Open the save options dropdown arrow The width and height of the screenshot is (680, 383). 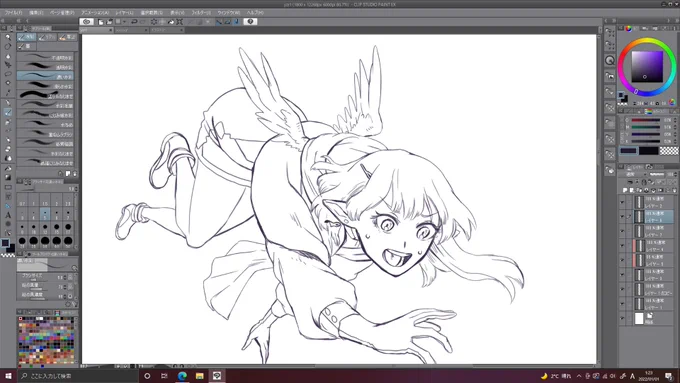(124, 21)
